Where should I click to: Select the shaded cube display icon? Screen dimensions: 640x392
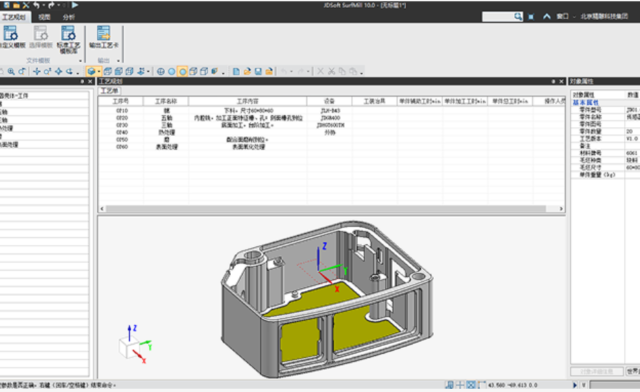(91, 71)
